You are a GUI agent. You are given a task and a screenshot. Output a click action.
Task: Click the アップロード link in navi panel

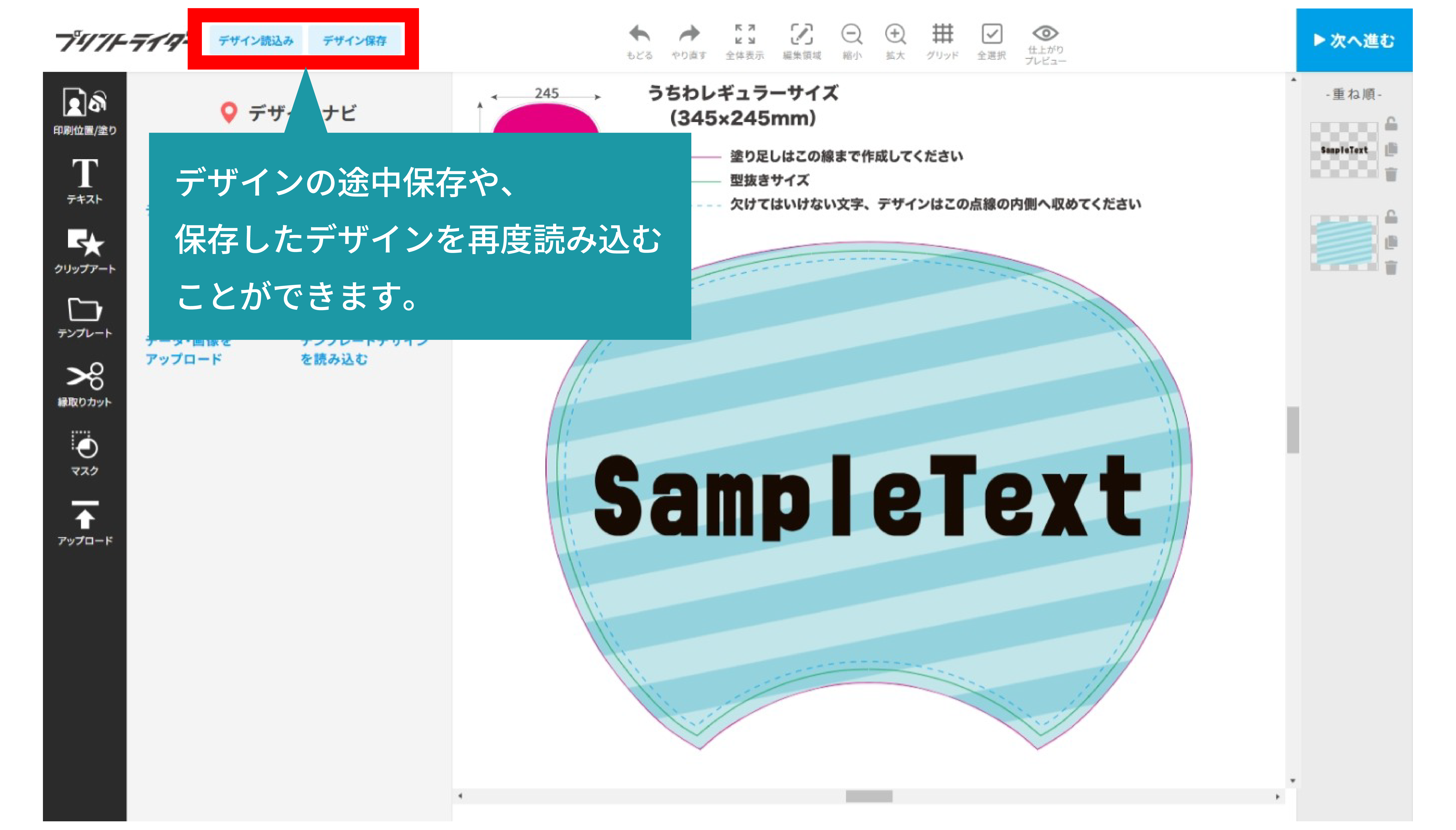[184, 359]
